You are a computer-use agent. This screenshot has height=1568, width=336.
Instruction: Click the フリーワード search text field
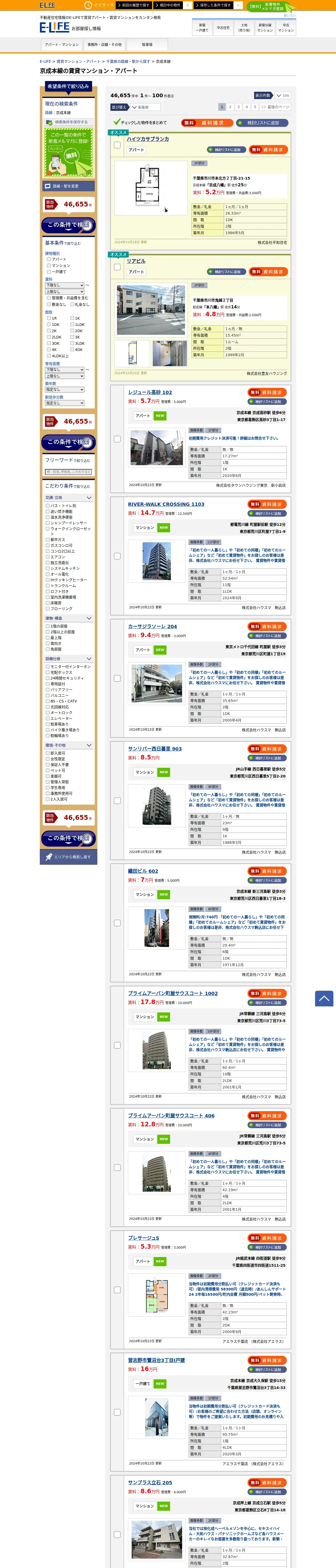(68, 472)
